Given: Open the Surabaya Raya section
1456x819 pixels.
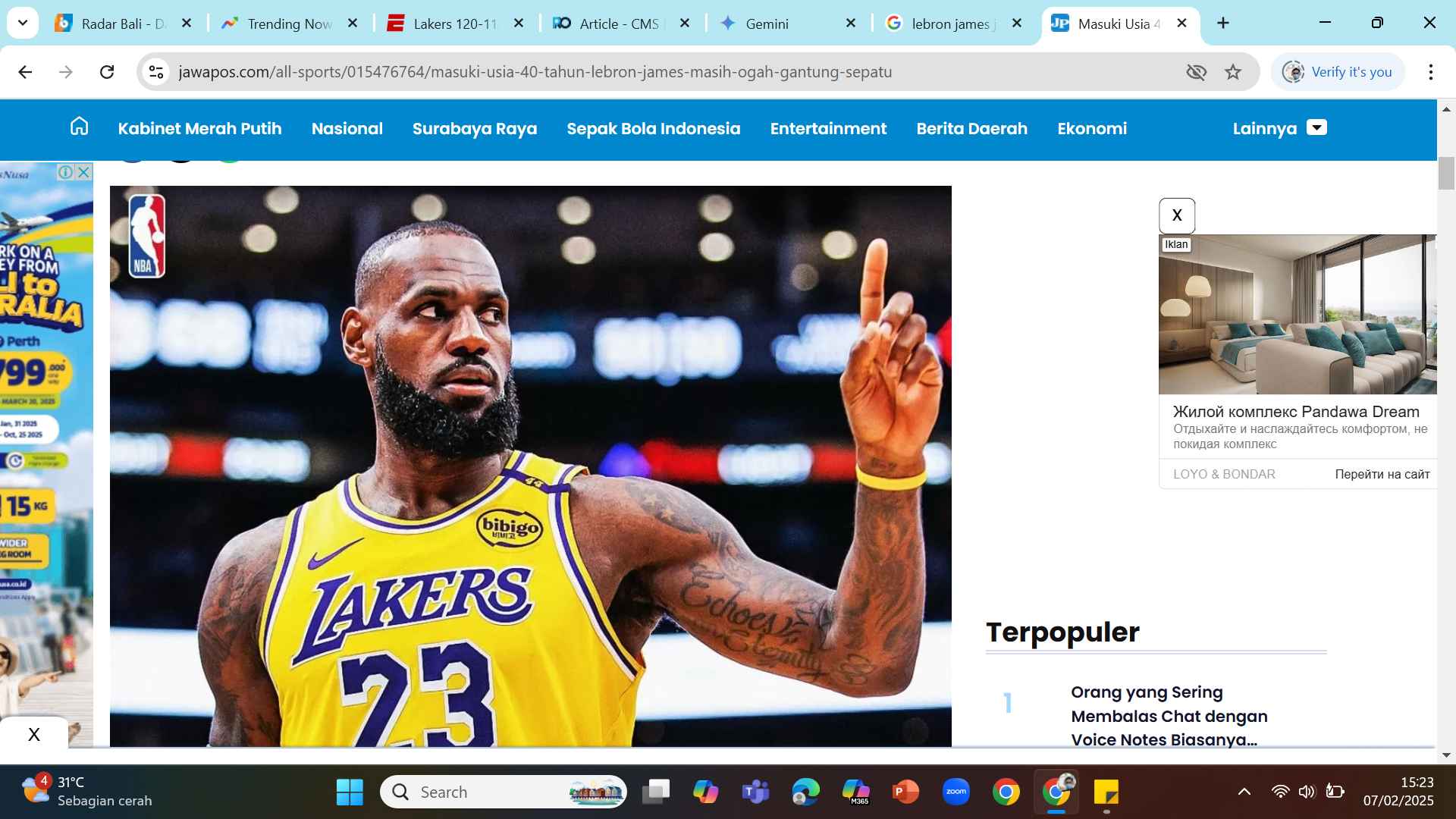Looking at the screenshot, I should tap(475, 129).
